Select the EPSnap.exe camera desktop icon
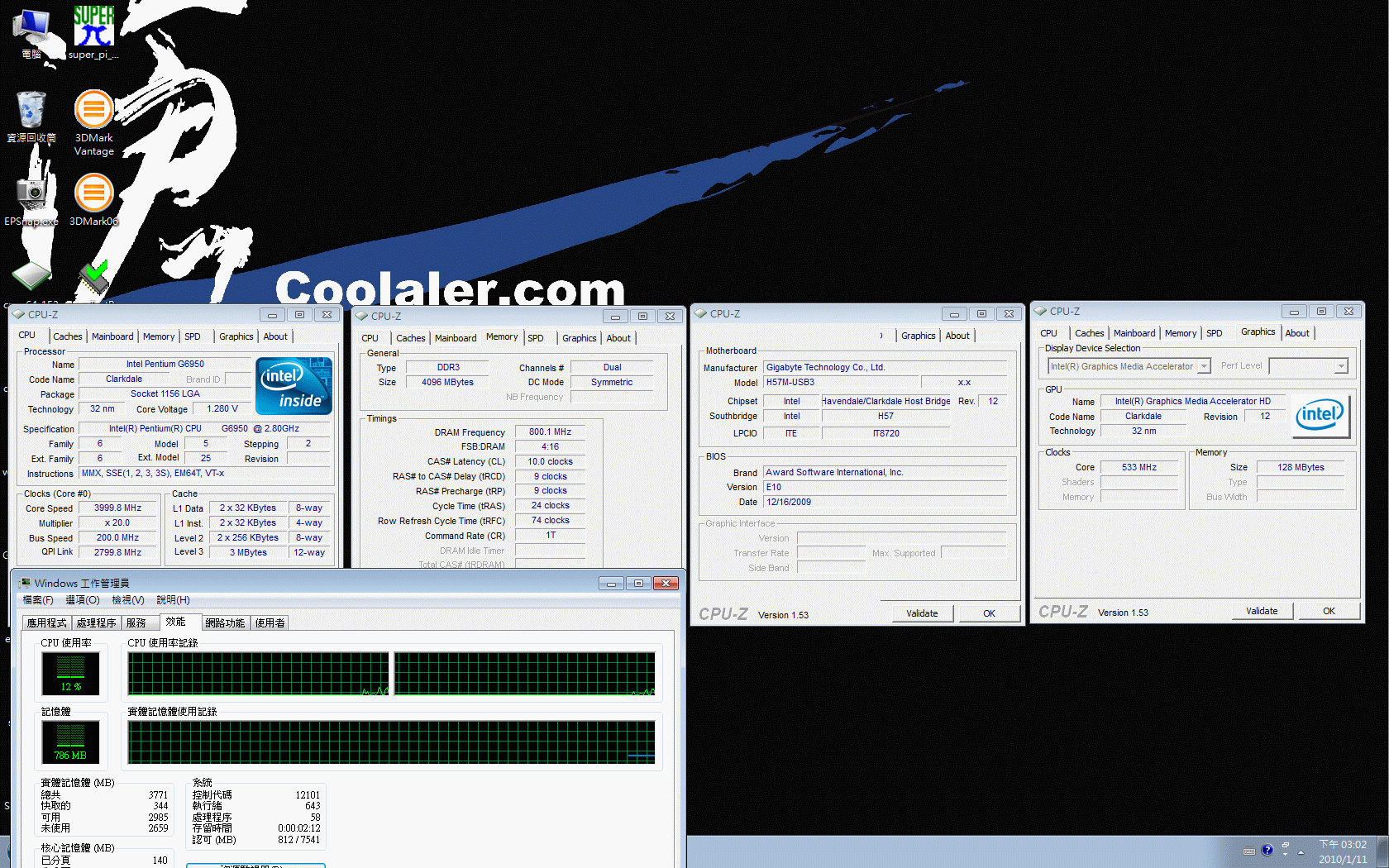This screenshot has width=1389, height=868. coord(31,199)
